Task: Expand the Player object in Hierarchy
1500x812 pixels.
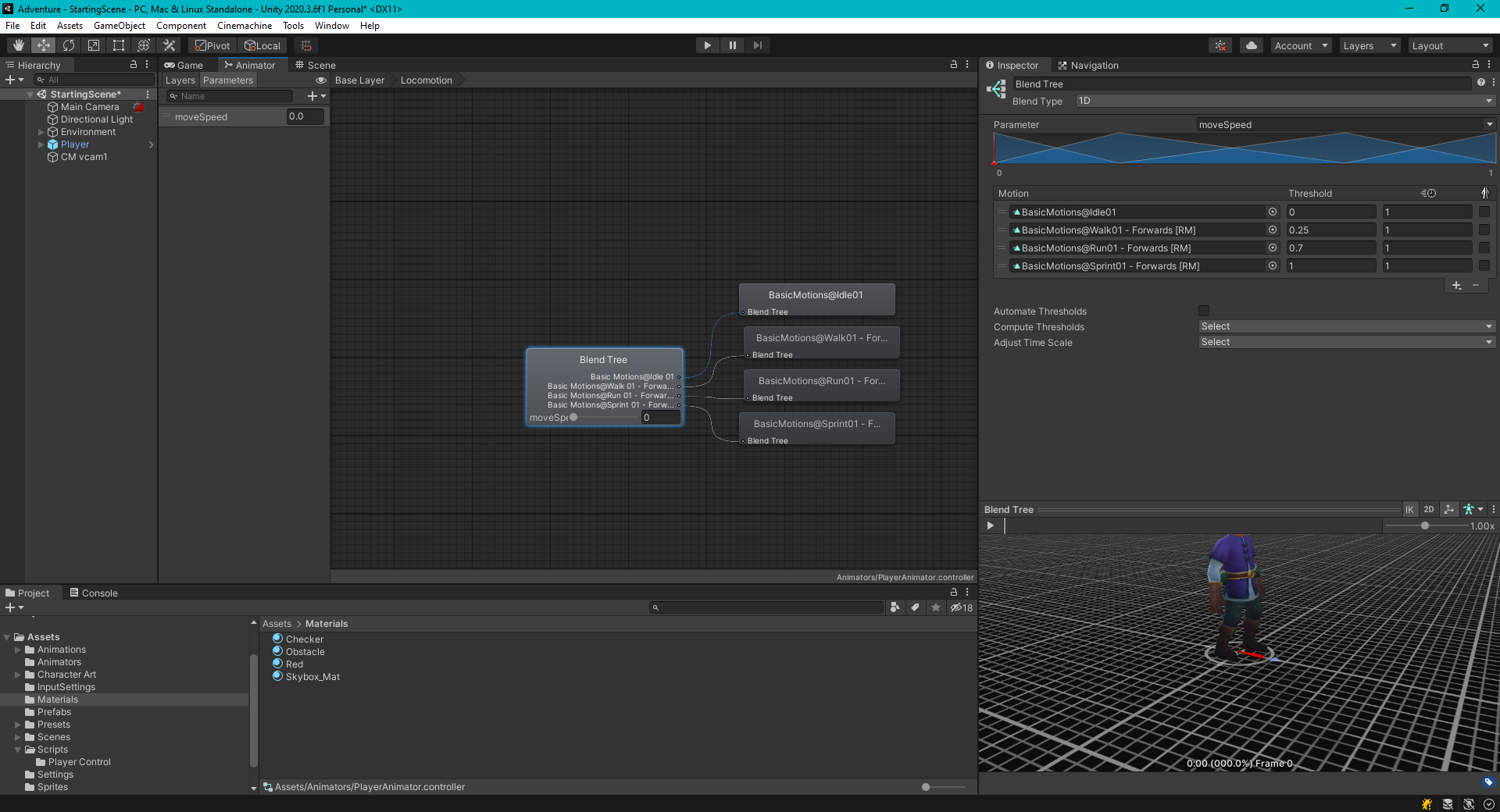Action: pyautogui.click(x=41, y=144)
